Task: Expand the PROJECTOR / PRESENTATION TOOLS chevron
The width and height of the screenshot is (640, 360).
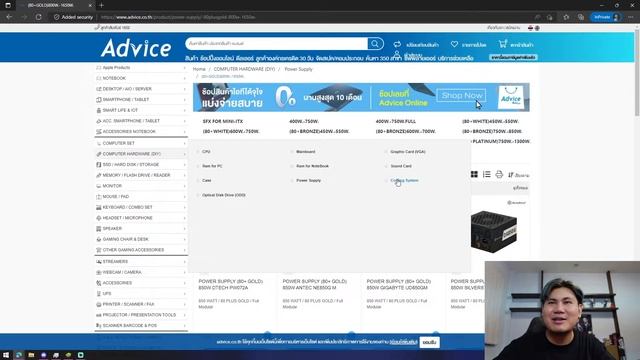Action: click(x=184, y=315)
